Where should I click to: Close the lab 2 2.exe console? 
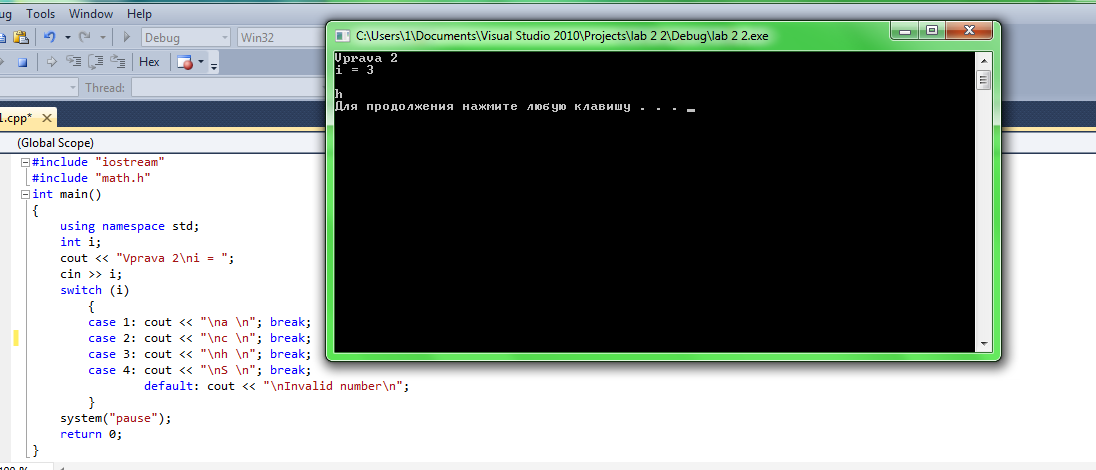[x=968, y=31]
